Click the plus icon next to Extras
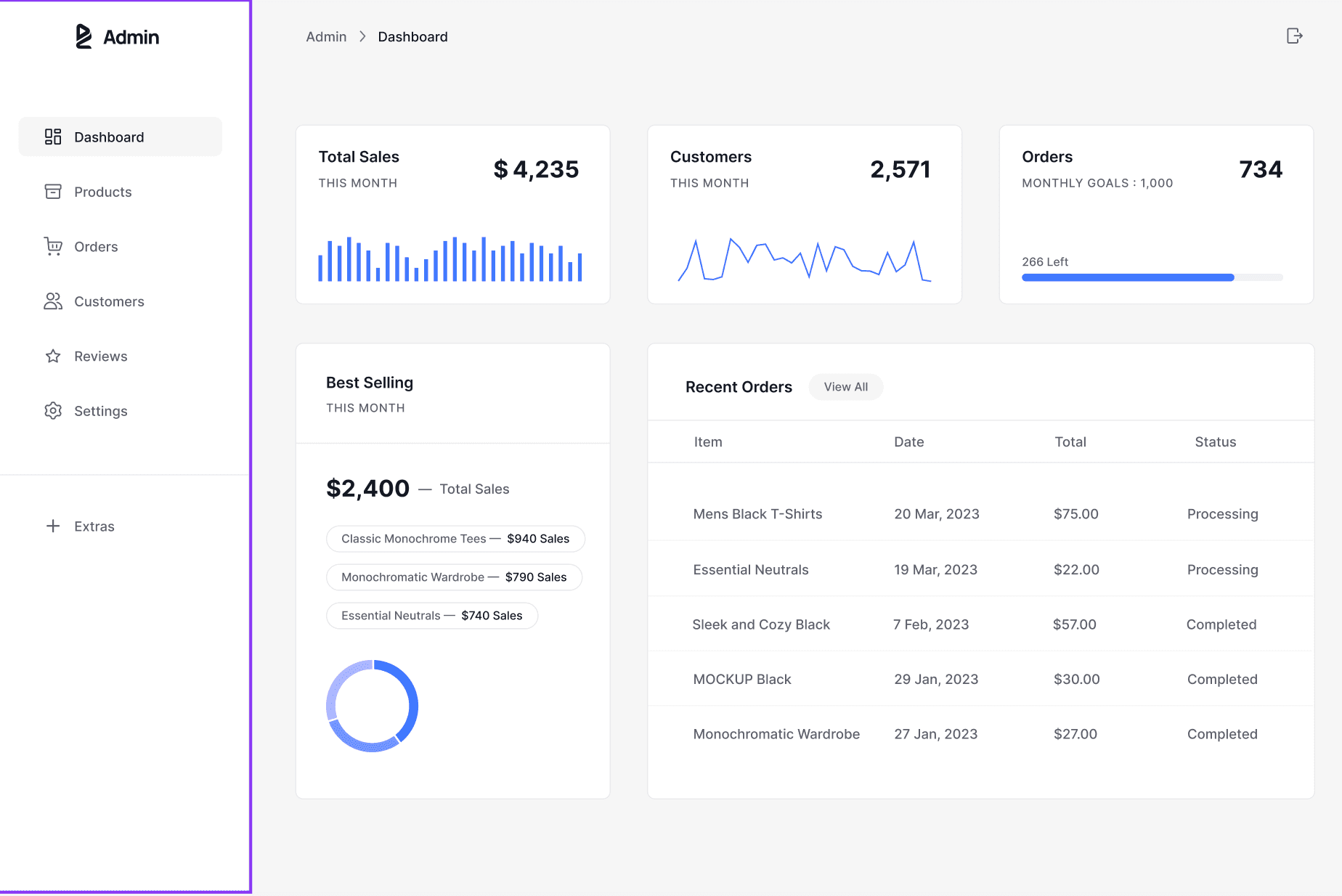The image size is (1342, 896). 53,526
